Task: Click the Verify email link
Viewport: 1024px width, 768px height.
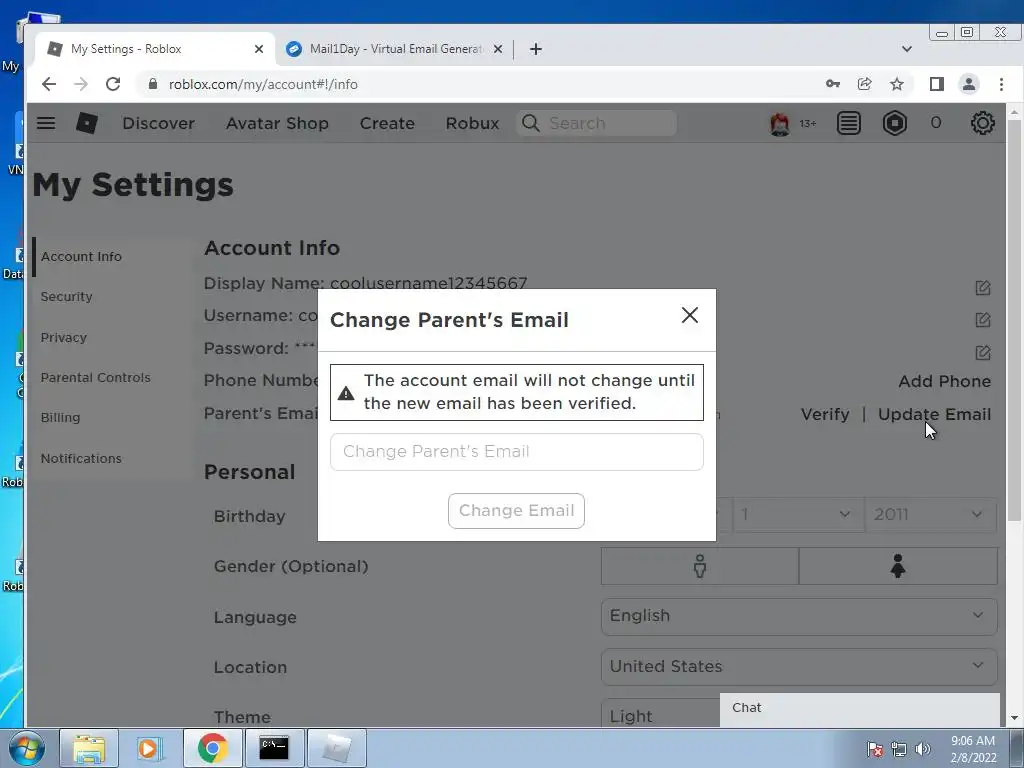Action: click(x=825, y=415)
